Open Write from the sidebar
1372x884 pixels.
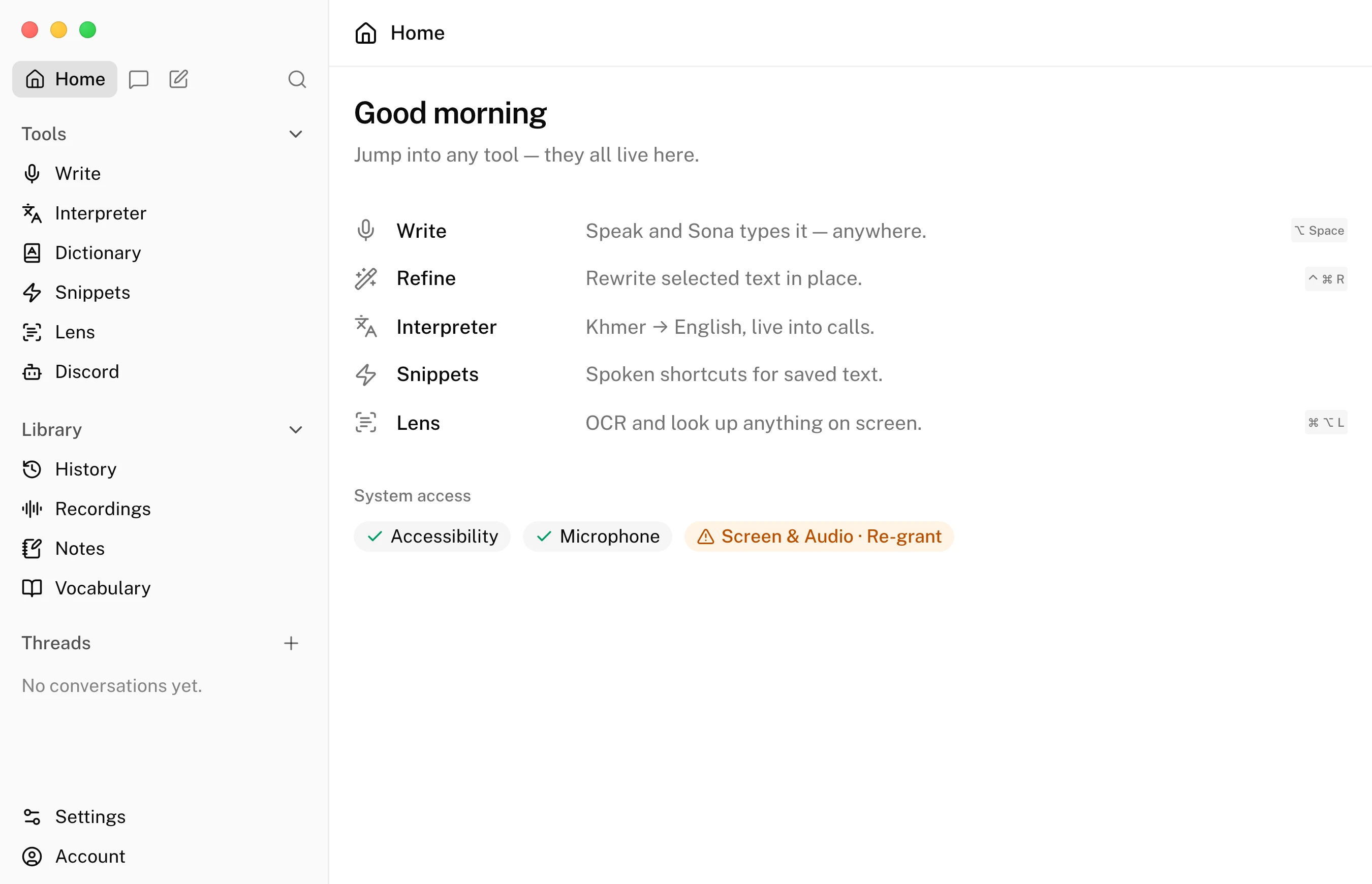[x=163, y=173]
